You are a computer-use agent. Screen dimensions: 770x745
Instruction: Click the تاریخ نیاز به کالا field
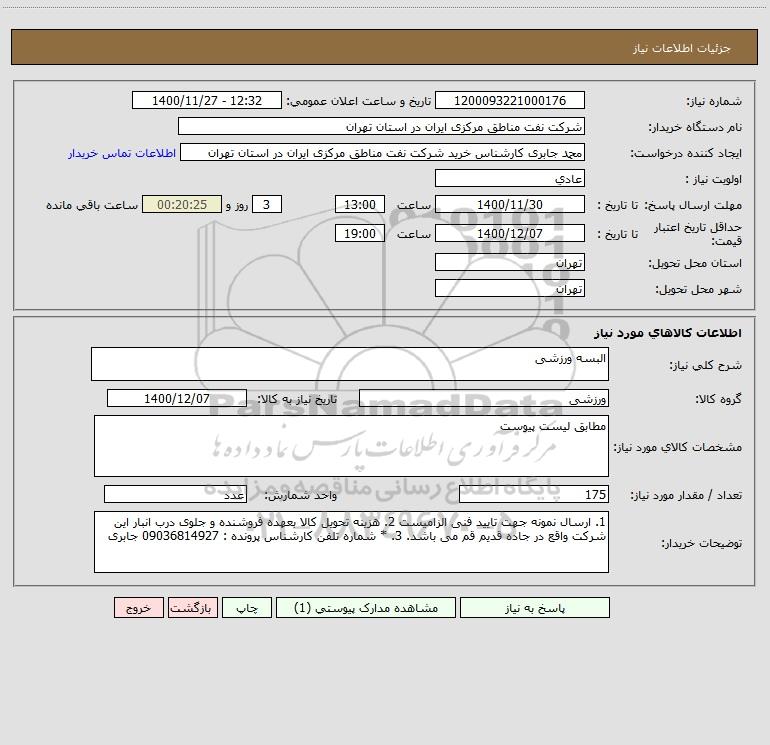point(177,398)
